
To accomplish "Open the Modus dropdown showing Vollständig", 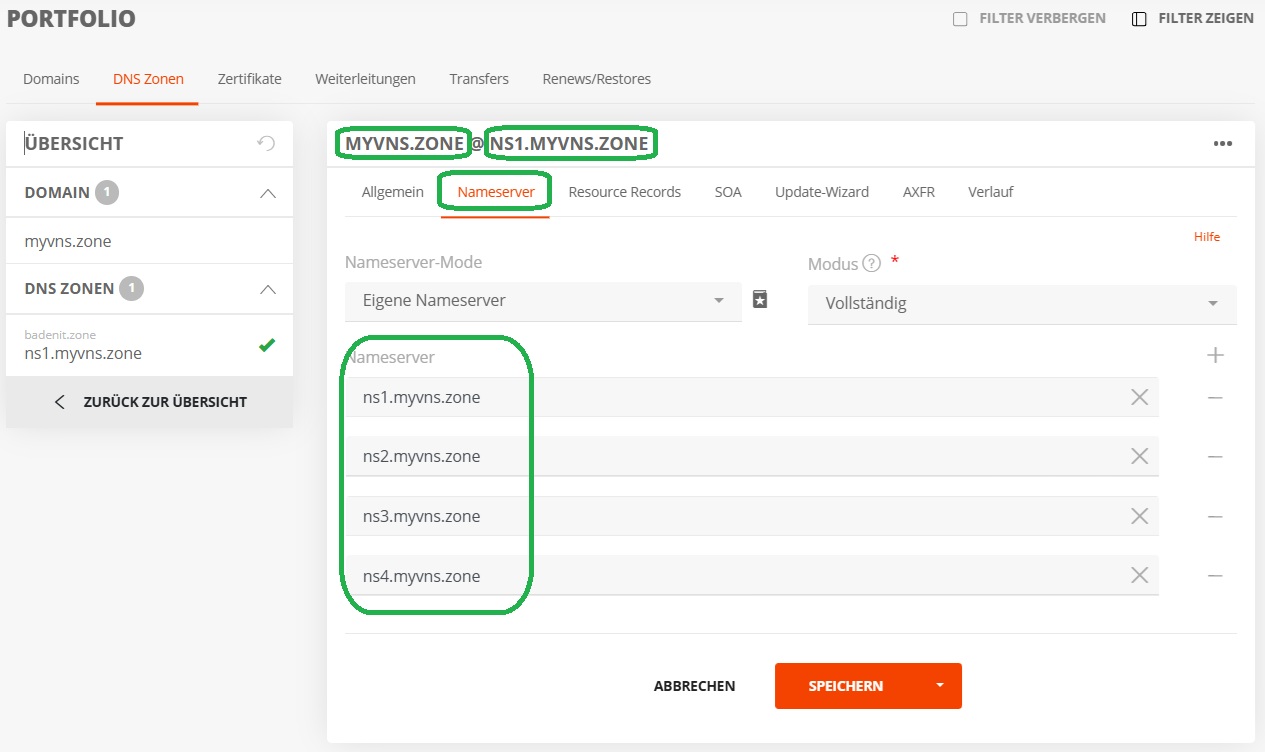I will coord(1022,304).
